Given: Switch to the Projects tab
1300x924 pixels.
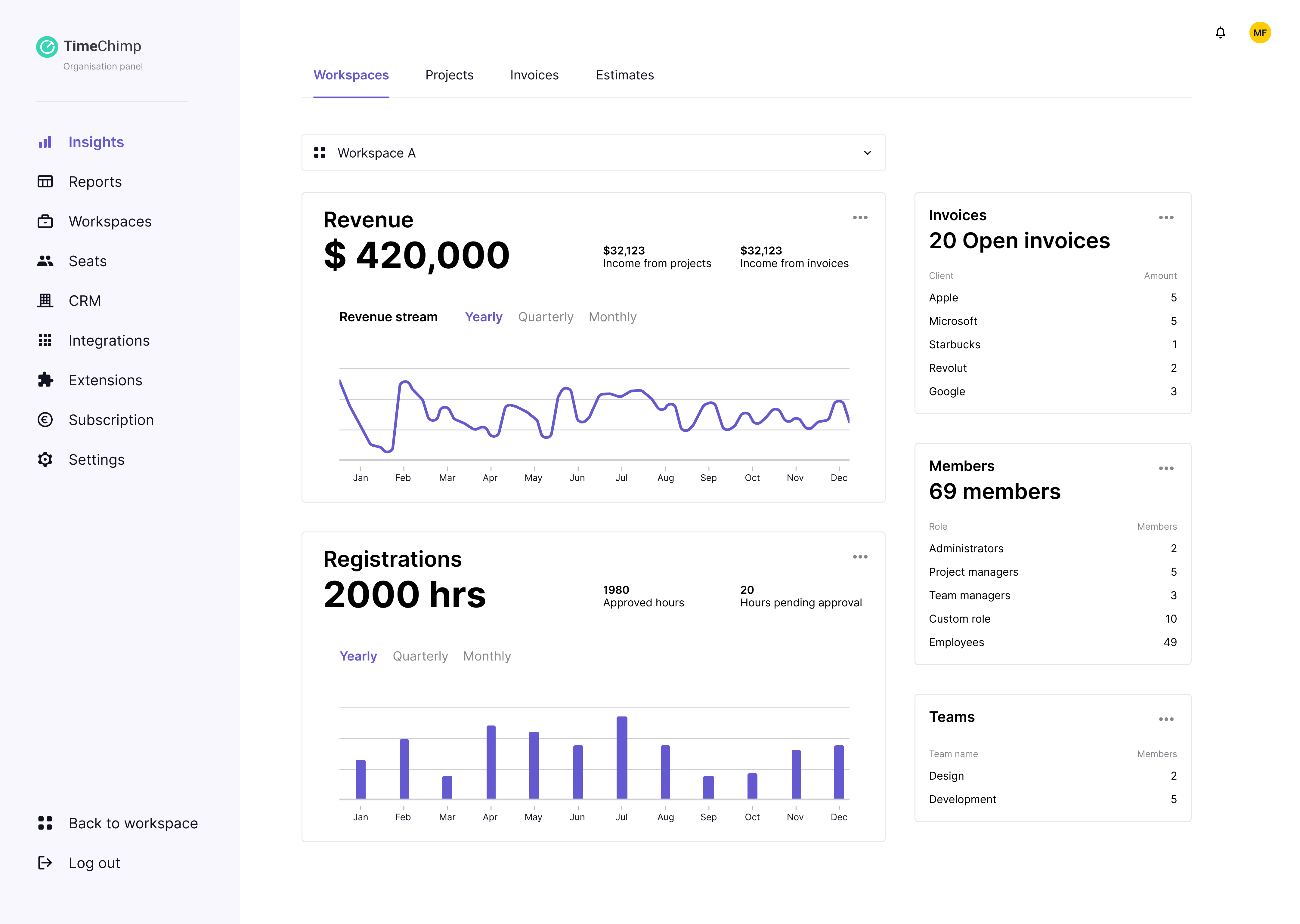Looking at the screenshot, I should 449,75.
